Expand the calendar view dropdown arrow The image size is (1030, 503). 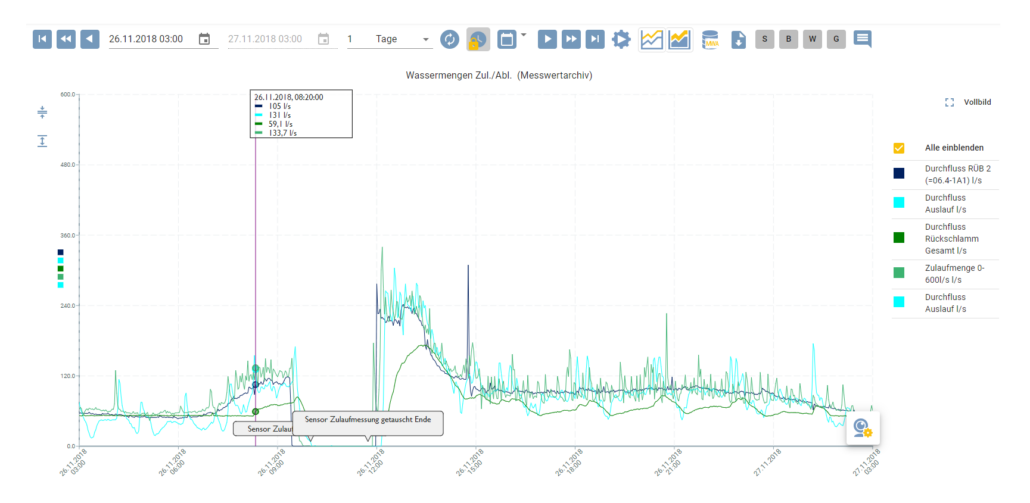click(524, 35)
